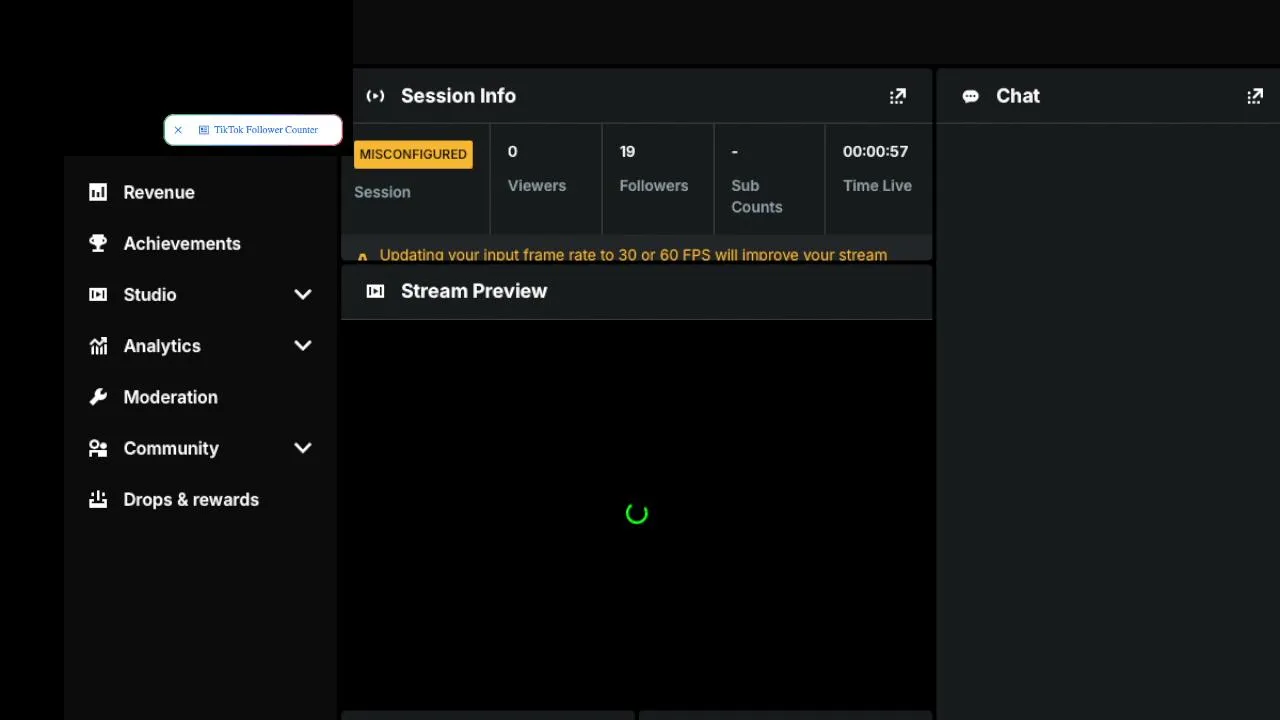
Task: Click the Chat heading
Action: (1018, 96)
